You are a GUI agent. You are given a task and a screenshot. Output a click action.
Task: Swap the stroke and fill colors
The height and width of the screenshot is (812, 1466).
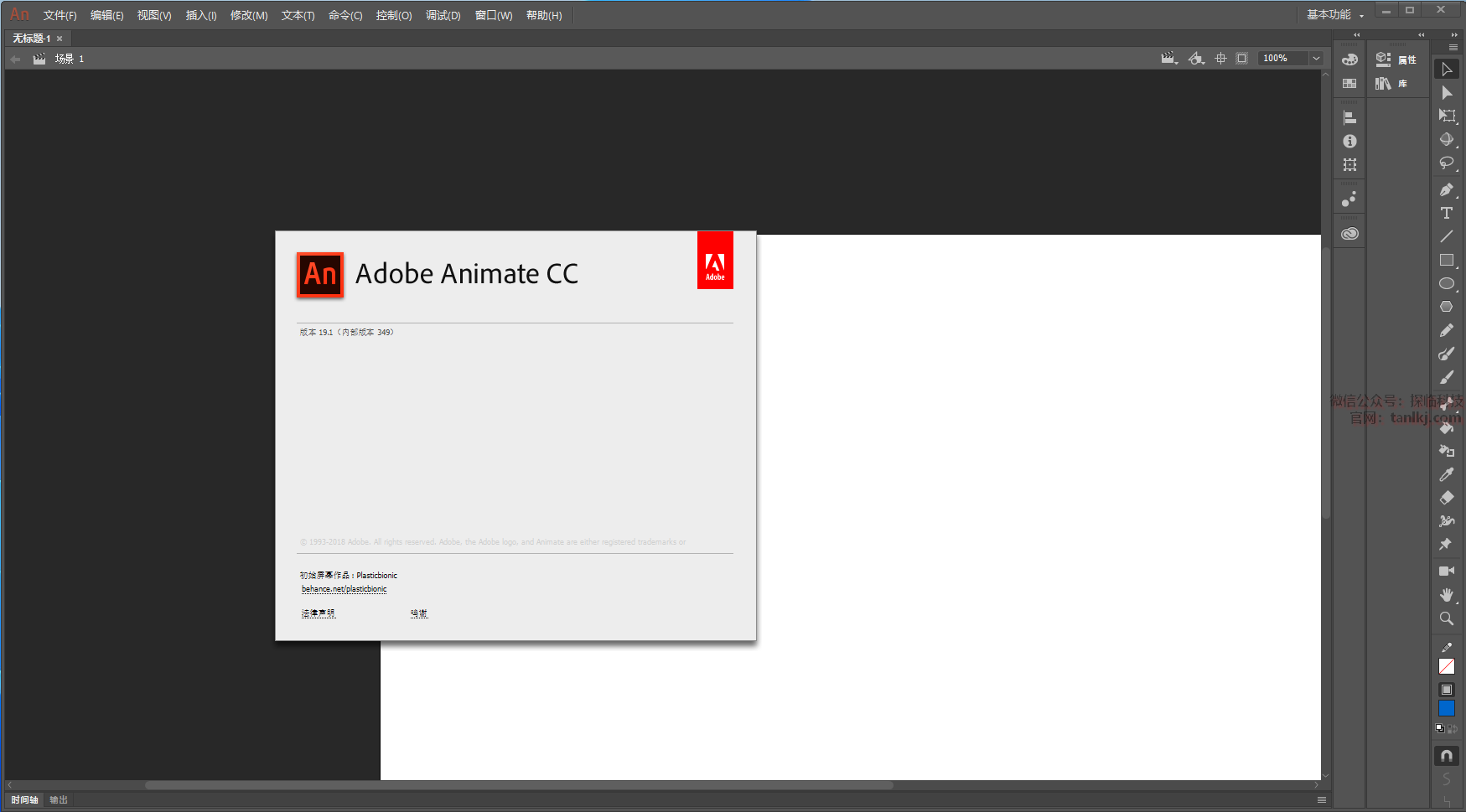[x=1452, y=729]
